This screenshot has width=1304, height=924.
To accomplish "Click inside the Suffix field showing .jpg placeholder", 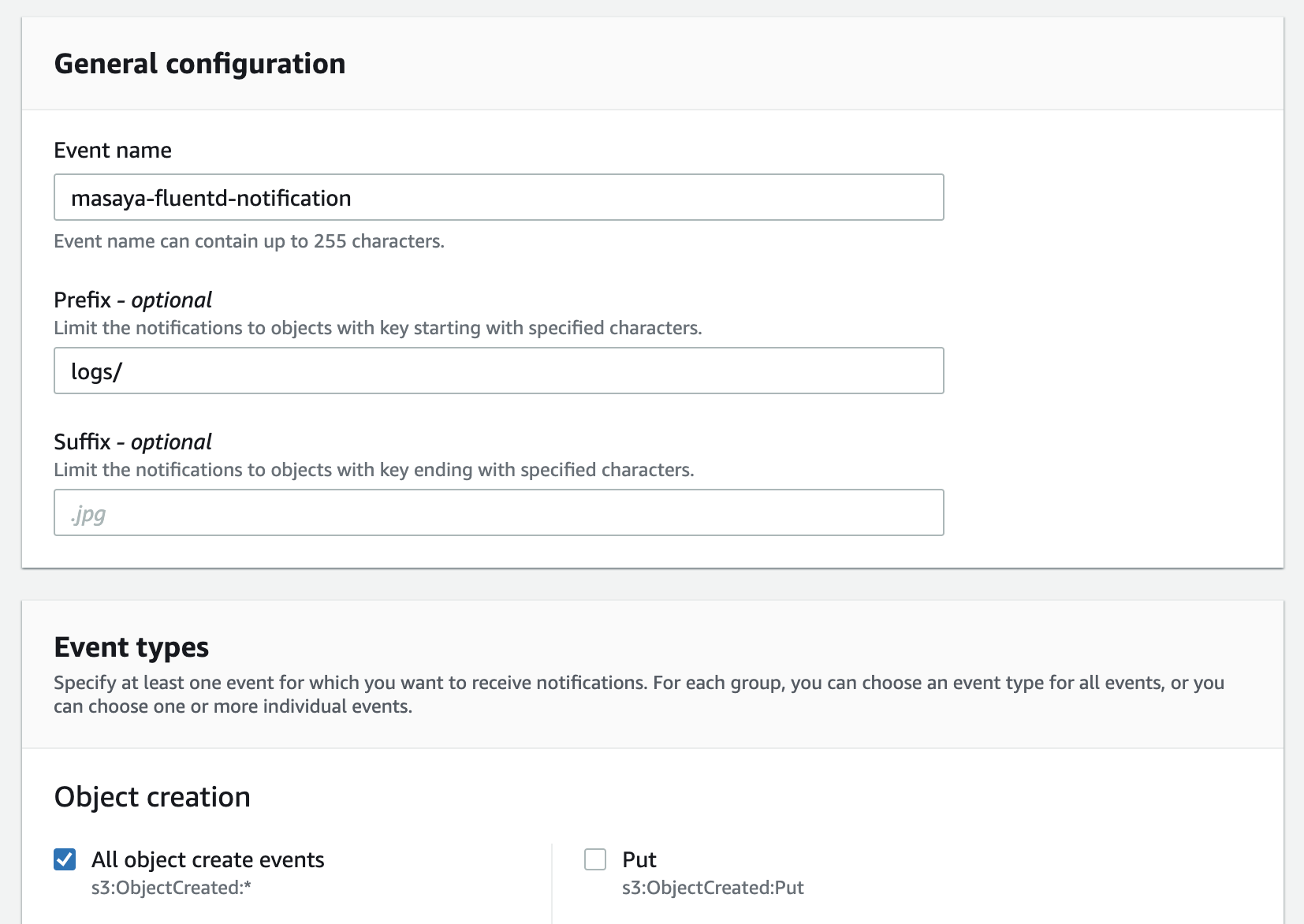I will click(x=497, y=512).
